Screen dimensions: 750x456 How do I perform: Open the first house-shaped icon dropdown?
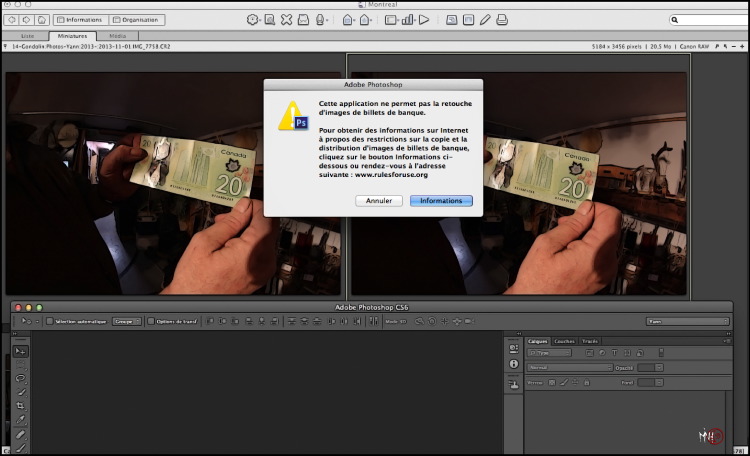point(349,20)
